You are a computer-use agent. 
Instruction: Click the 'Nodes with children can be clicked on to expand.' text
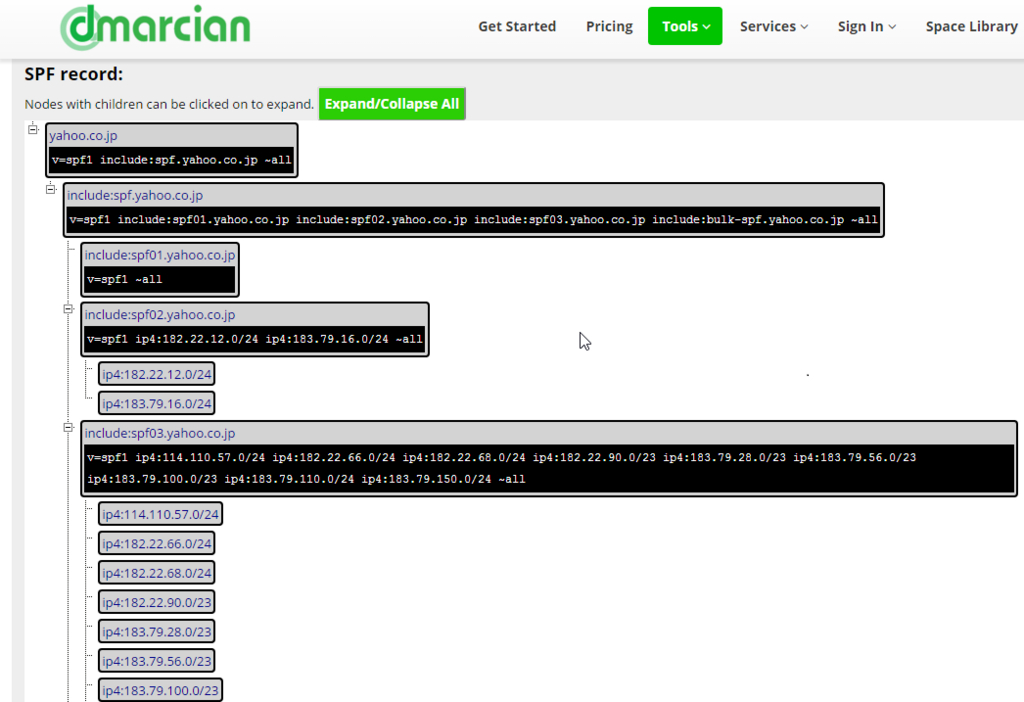click(169, 104)
